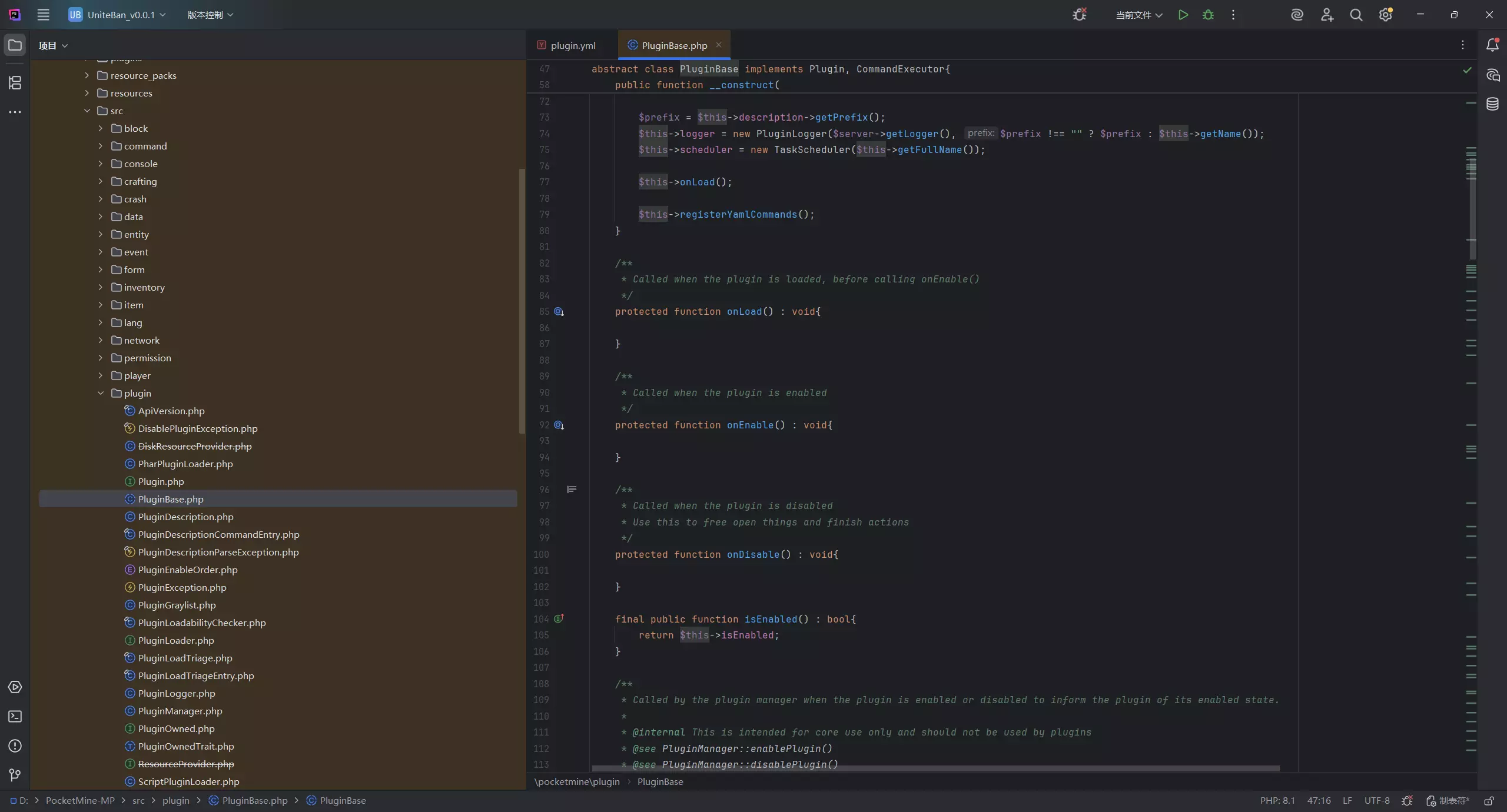Open the current file run configuration dropdown
The width and height of the screenshot is (1507, 812).
1138,15
